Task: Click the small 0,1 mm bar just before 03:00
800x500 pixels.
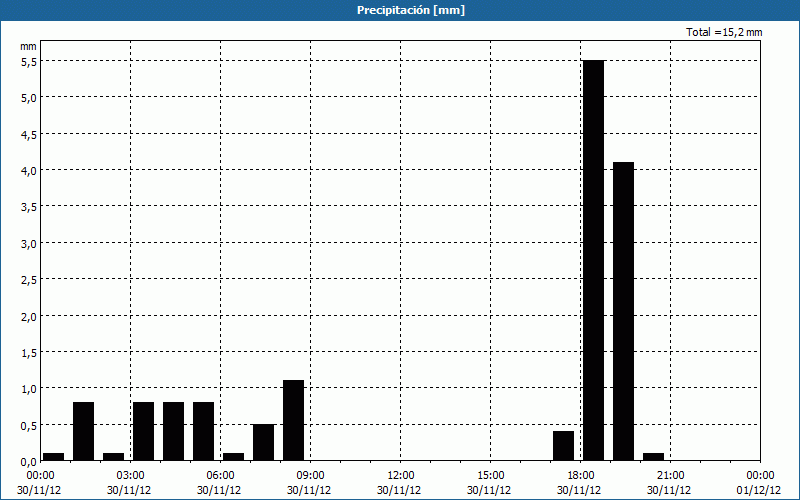Action: coord(113,457)
